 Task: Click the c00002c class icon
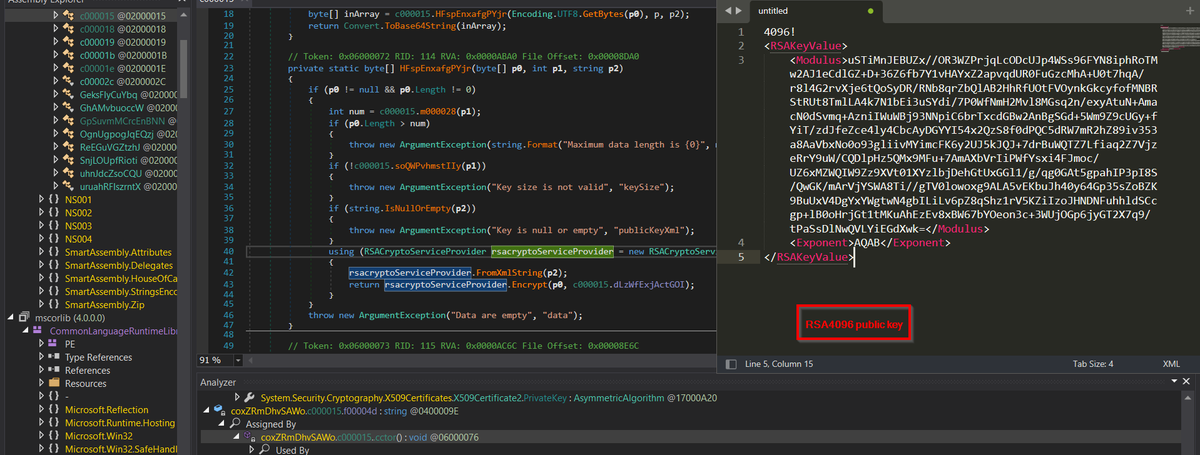(x=69, y=79)
